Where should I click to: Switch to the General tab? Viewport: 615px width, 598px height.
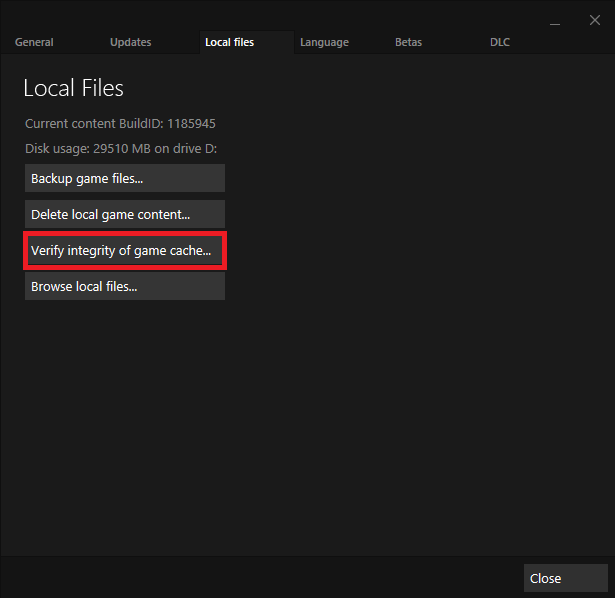[34, 42]
